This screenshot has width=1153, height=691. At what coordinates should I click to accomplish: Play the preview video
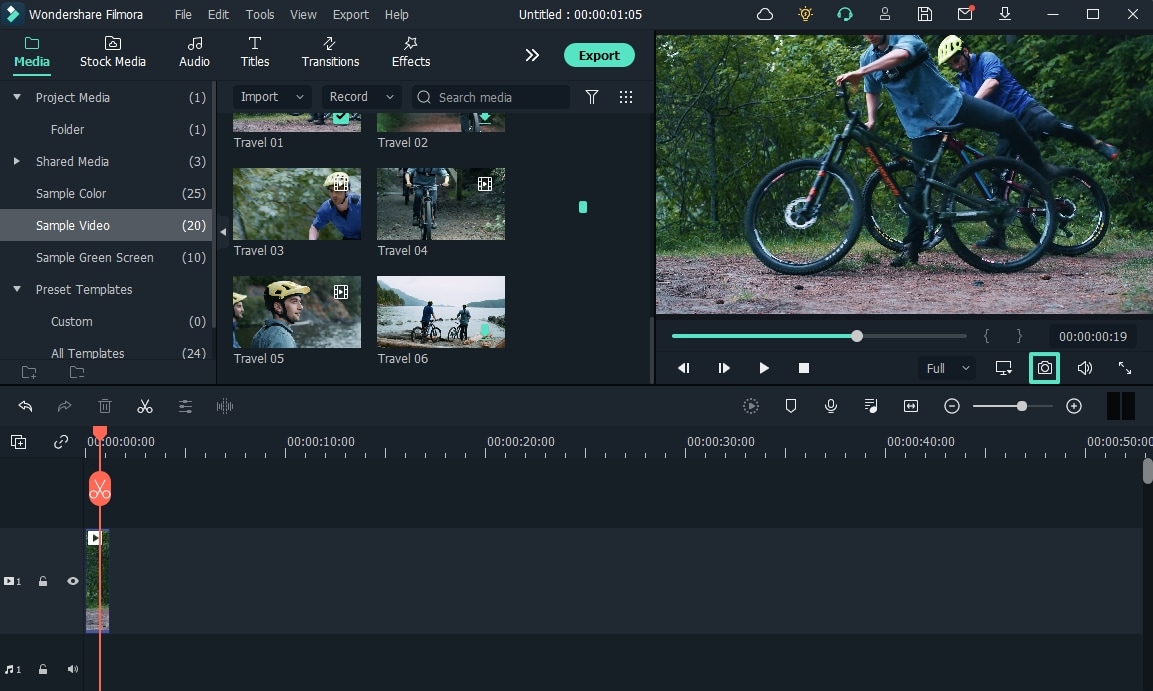click(x=764, y=368)
